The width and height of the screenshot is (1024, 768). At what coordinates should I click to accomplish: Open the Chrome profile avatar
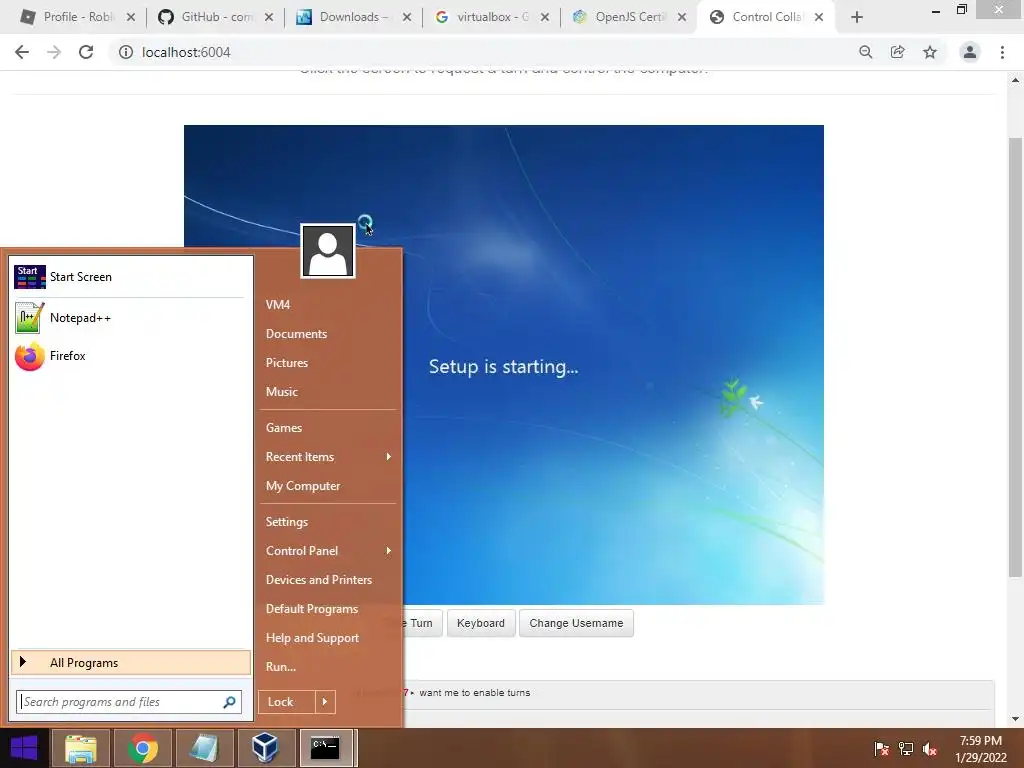click(970, 52)
